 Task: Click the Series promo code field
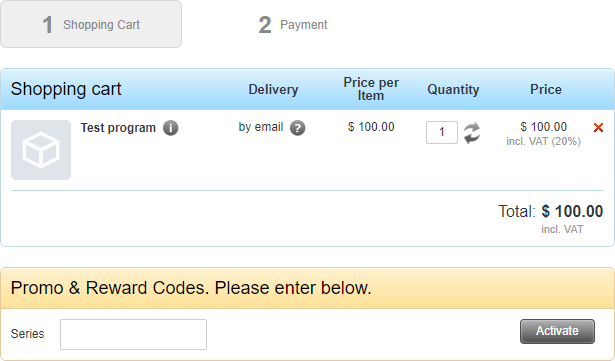coord(133,334)
